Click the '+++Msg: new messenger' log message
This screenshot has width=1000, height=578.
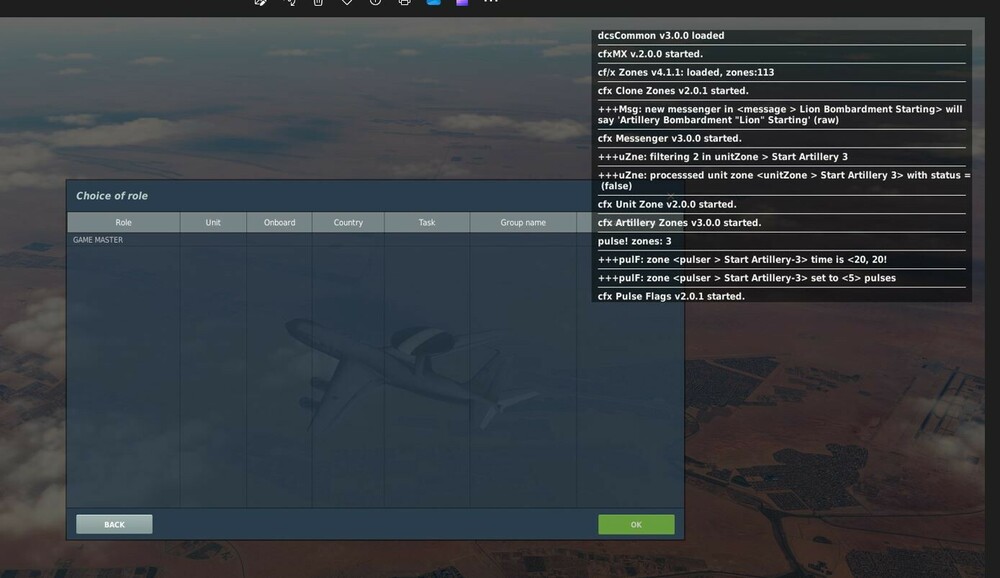click(x=780, y=114)
